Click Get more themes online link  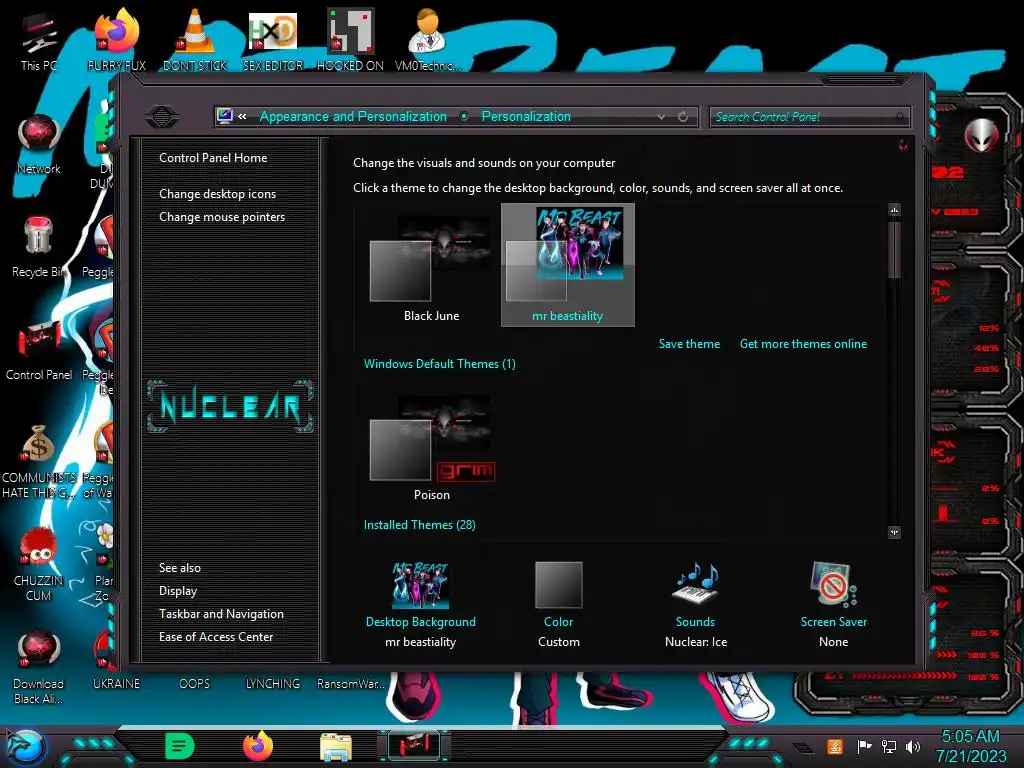point(803,344)
